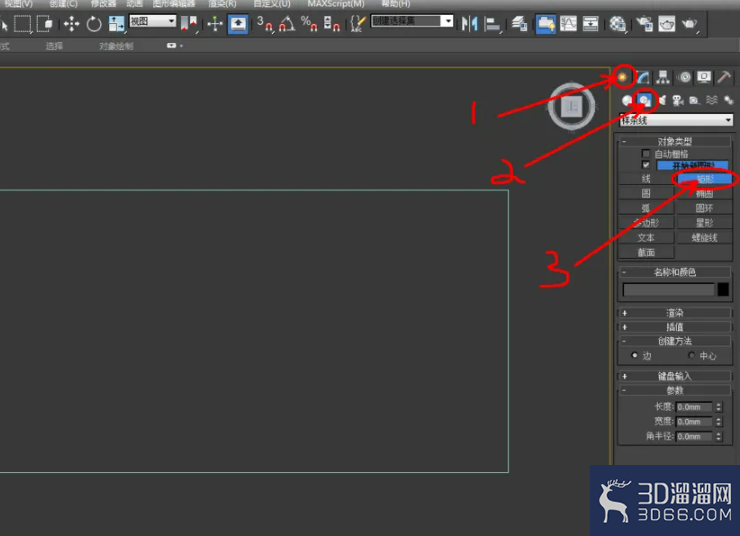Toggle the 3D Snaps magnet icon
The image size is (740, 536).
pos(265,24)
